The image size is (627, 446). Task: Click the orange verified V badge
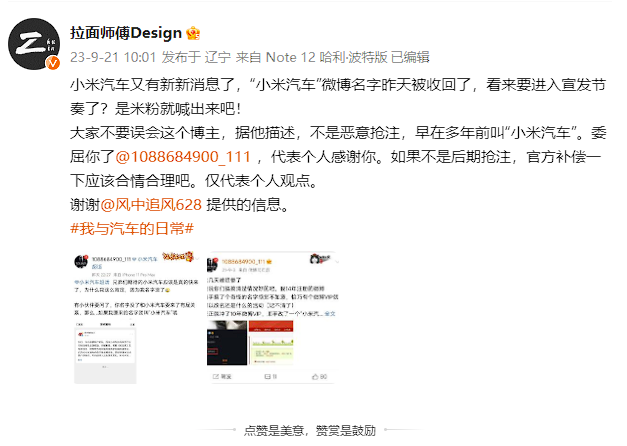coord(53,63)
